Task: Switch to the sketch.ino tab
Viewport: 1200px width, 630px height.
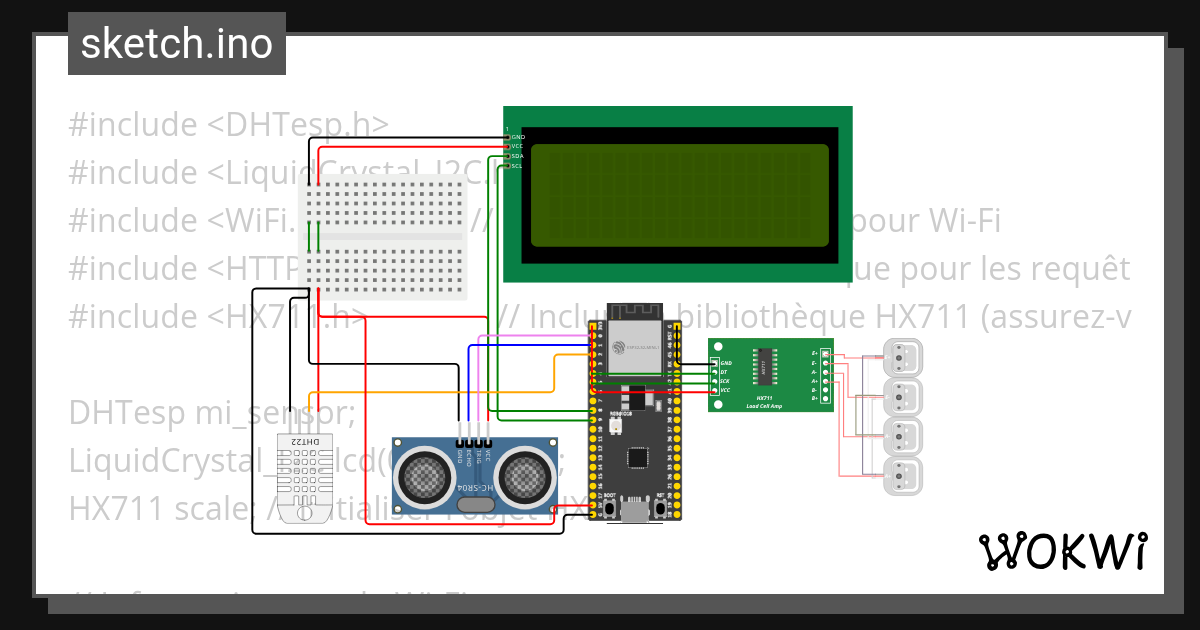Action: pos(176,43)
